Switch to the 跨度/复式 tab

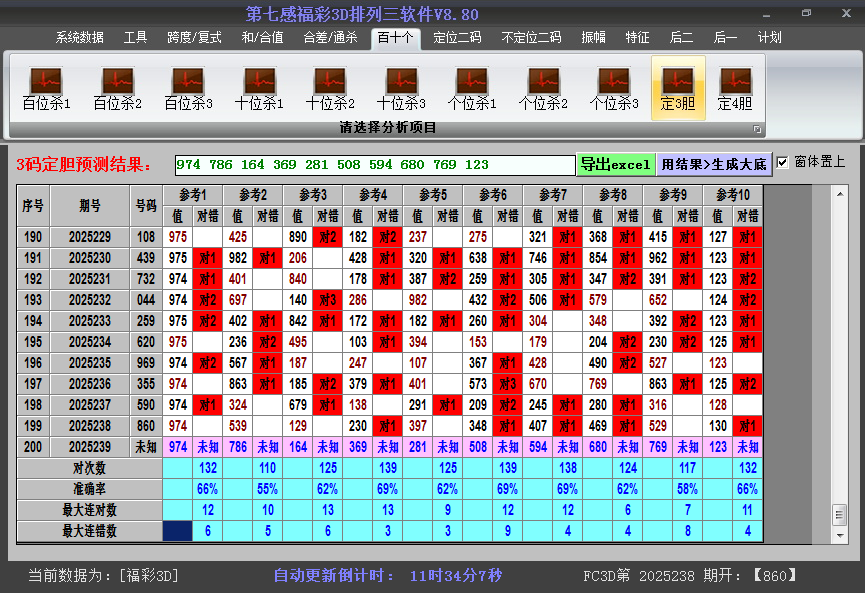coord(194,38)
